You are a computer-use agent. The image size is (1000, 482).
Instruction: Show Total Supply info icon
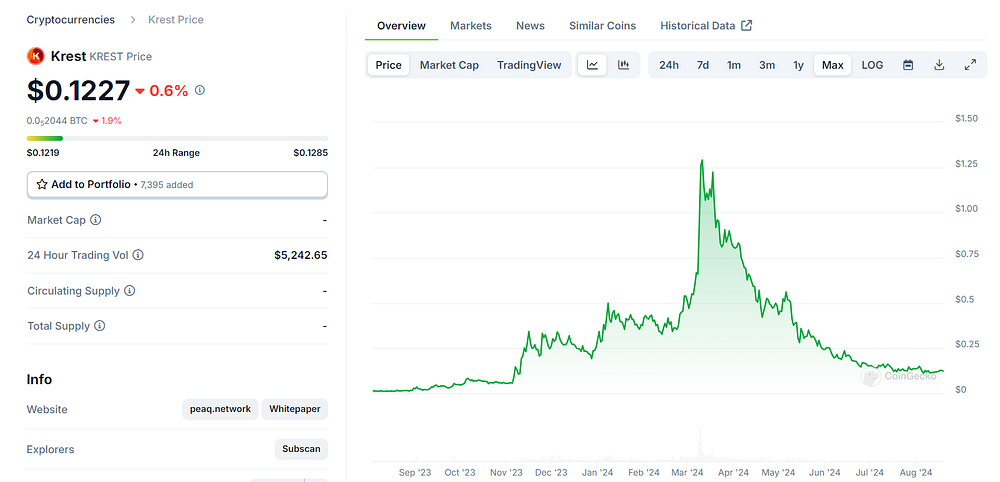click(99, 326)
